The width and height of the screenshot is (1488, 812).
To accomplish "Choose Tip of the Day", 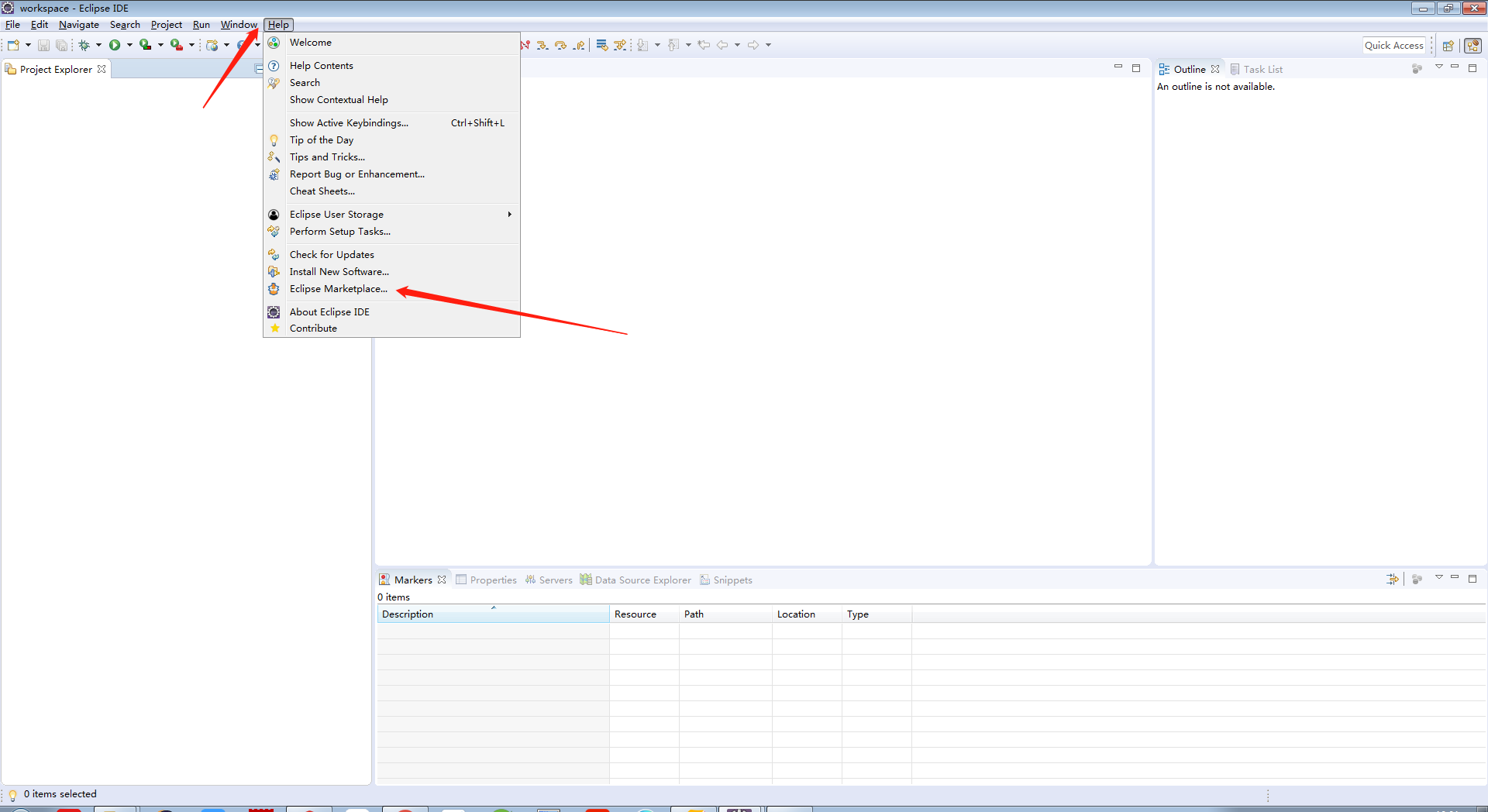I will click(x=391, y=140).
